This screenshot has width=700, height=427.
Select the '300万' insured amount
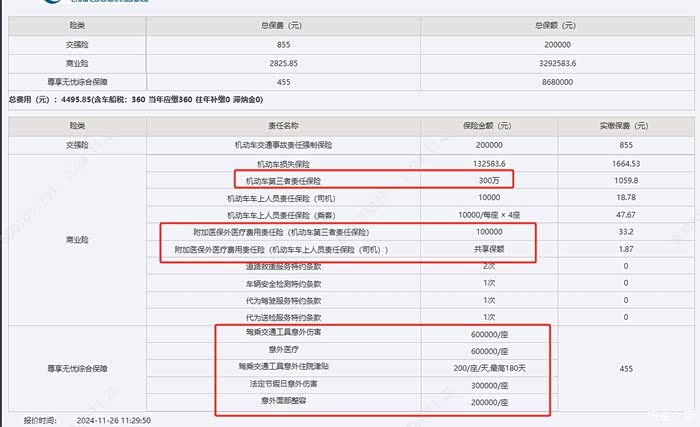[x=489, y=180]
